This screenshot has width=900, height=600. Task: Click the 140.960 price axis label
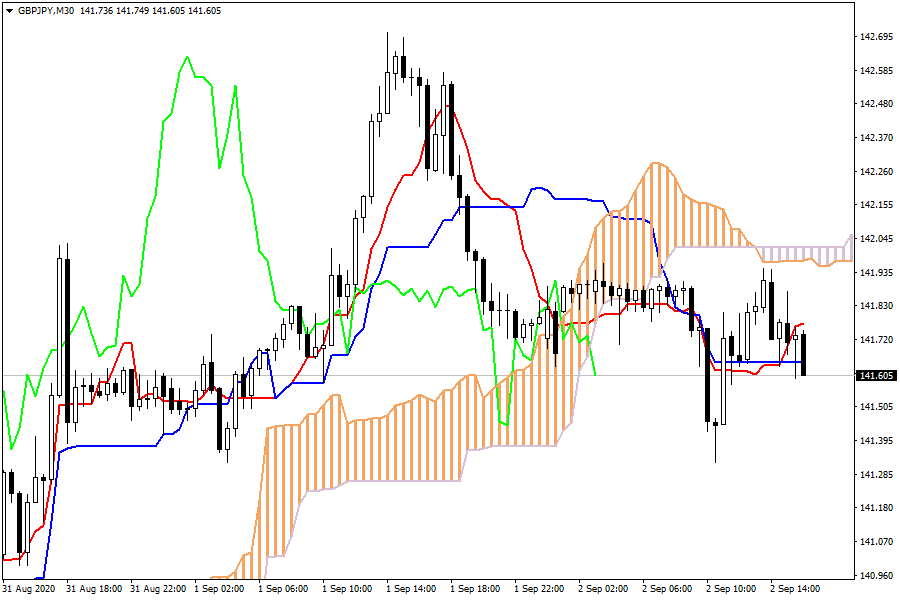[x=876, y=575]
